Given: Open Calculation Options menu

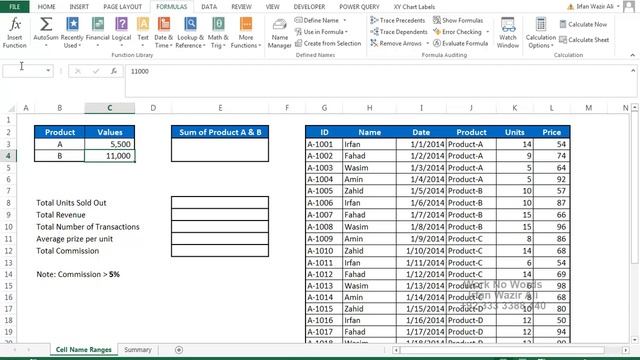Looking at the screenshot, I should coord(540,33).
